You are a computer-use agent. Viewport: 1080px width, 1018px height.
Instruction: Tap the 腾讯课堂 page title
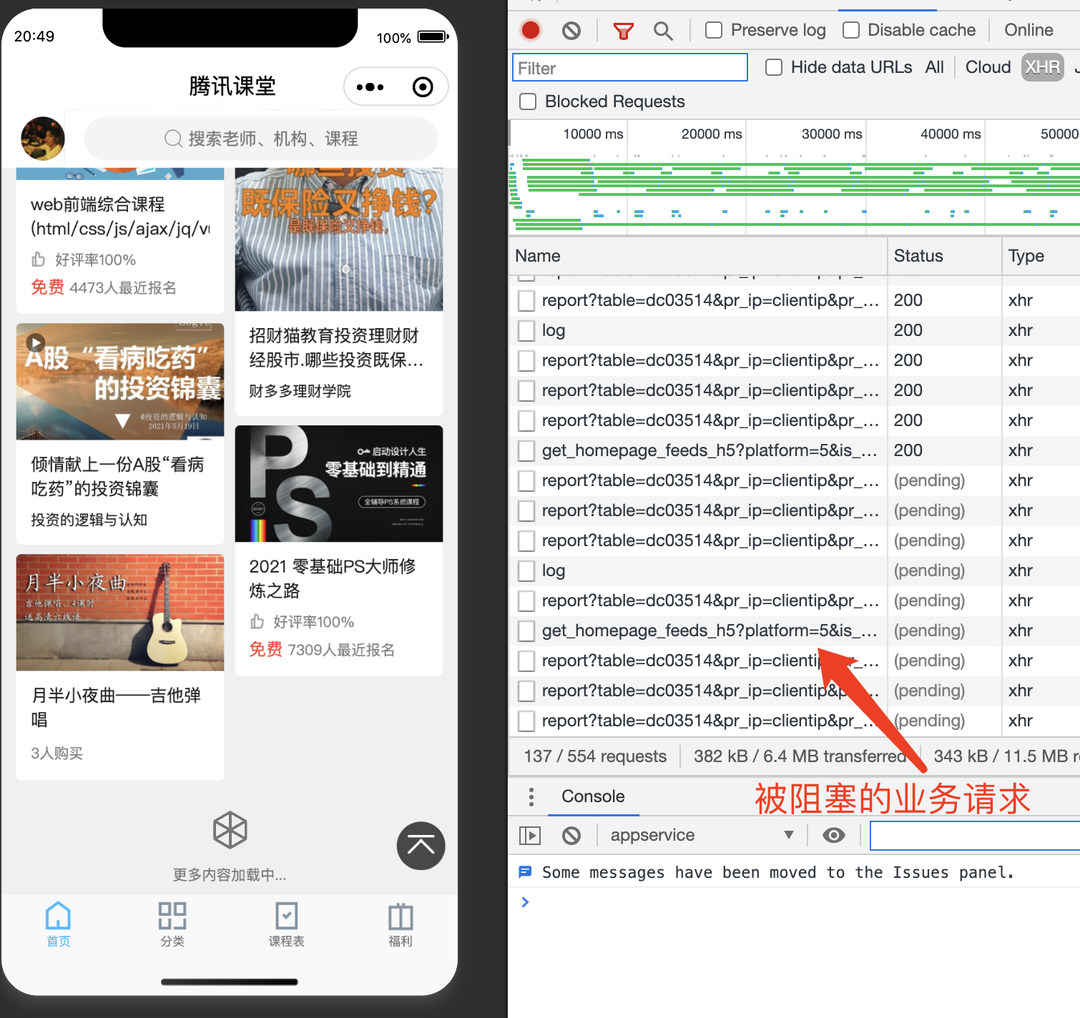pos(232,87)
